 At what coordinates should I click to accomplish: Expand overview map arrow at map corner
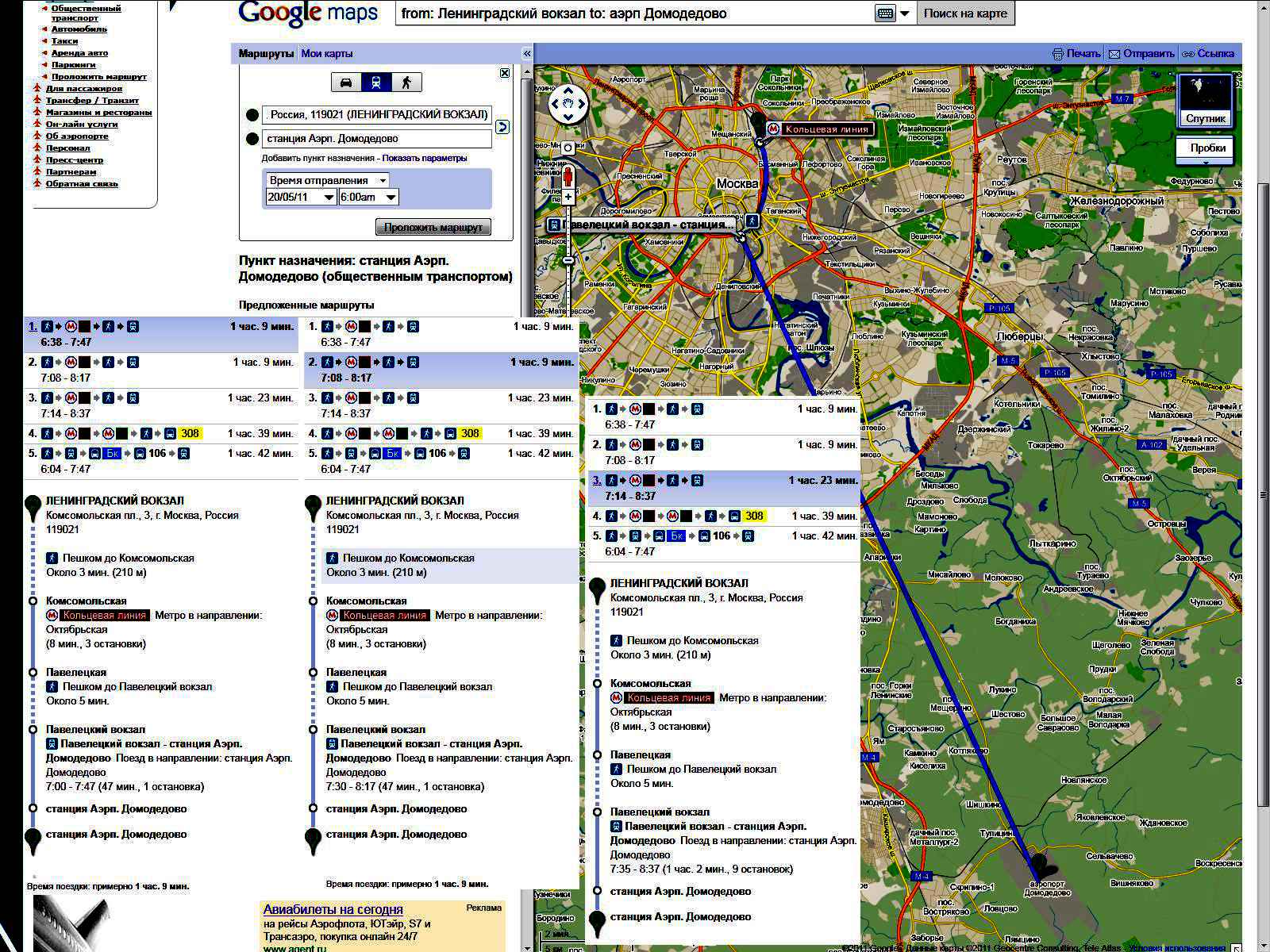[1236, 947]
